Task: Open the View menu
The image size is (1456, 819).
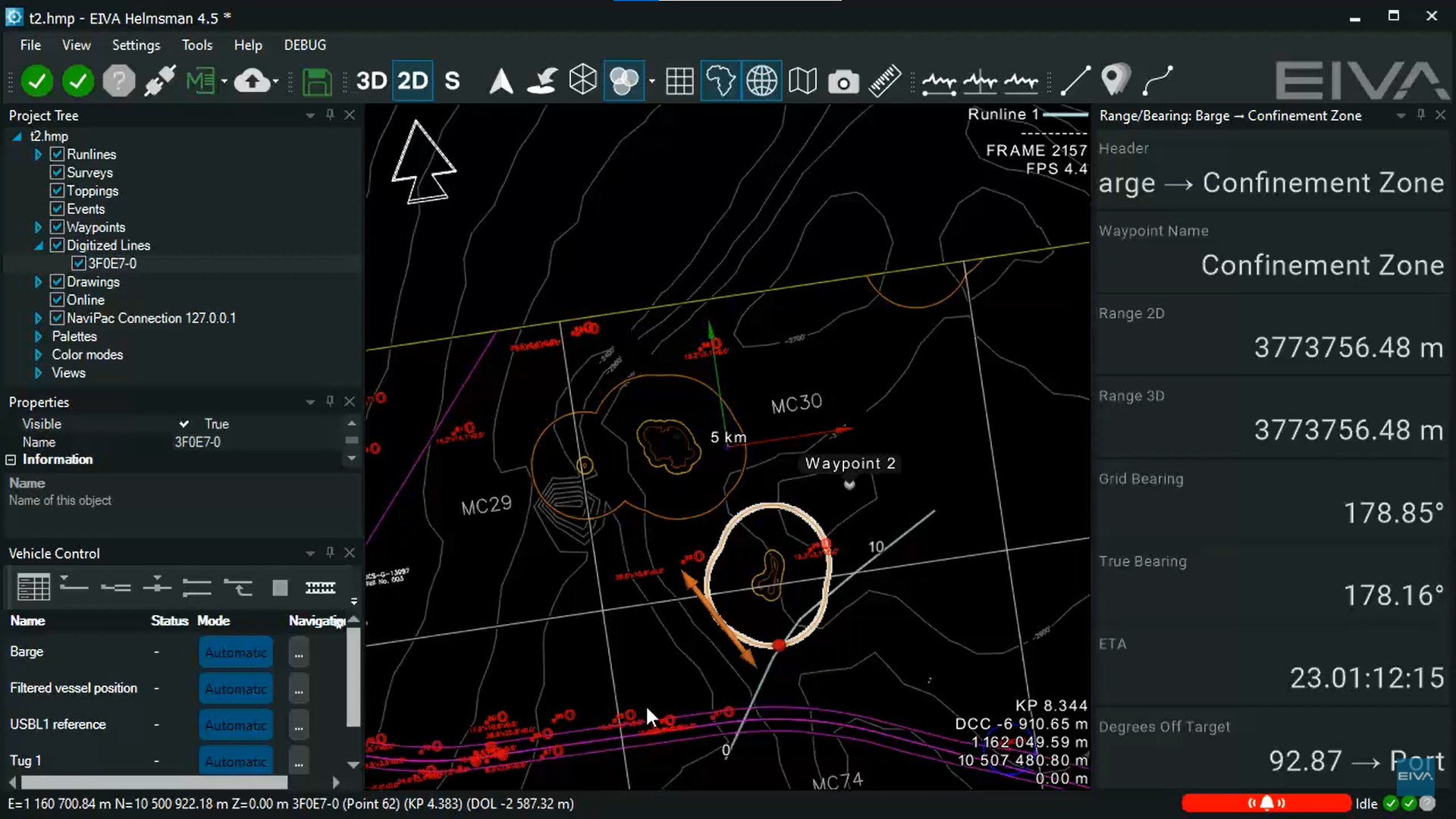Action: click(x=76, y=45)
